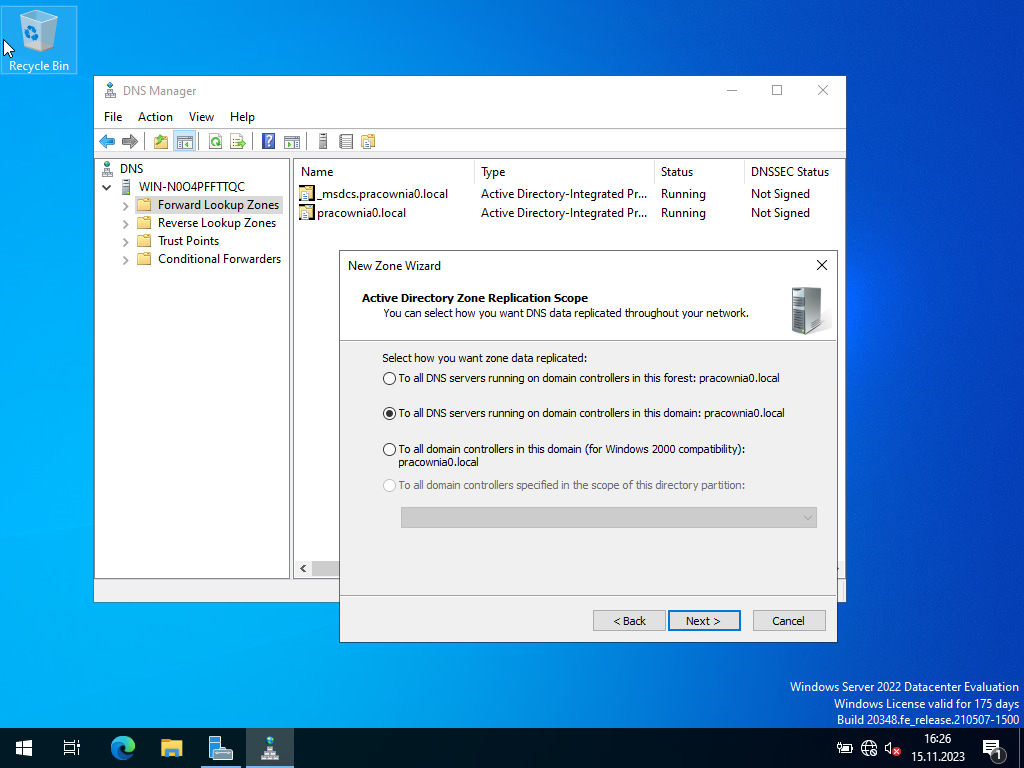The image size is (1024, 768).
Task: Collapse the WIN-N0O4PFFTTQC server node
Action: click(106, 187)
